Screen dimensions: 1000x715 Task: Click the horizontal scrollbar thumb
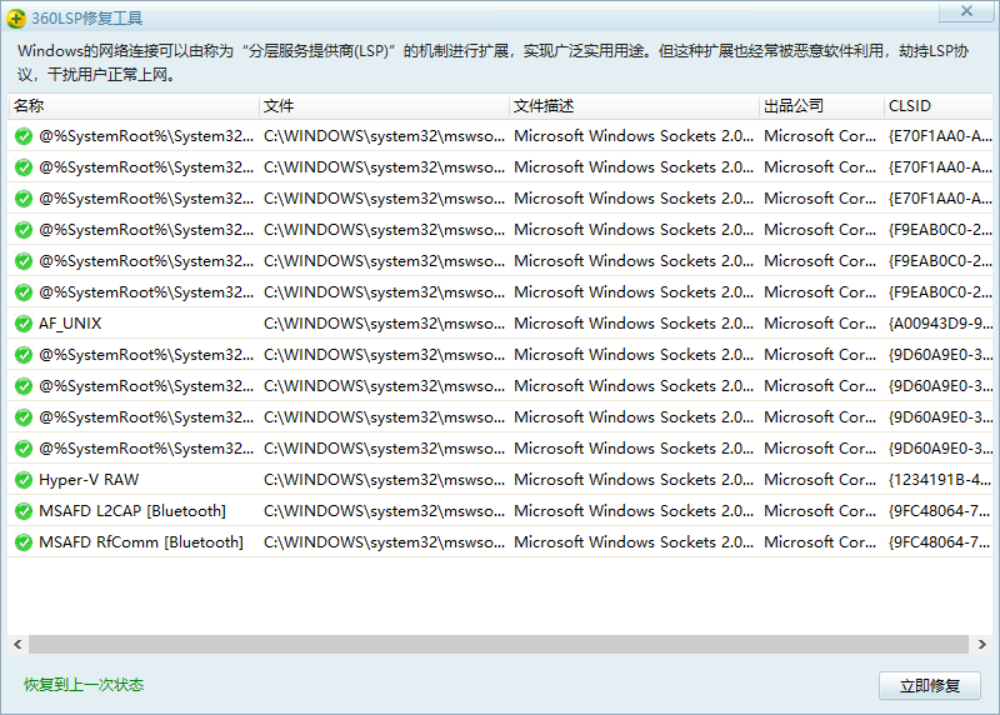coord(497,644)
